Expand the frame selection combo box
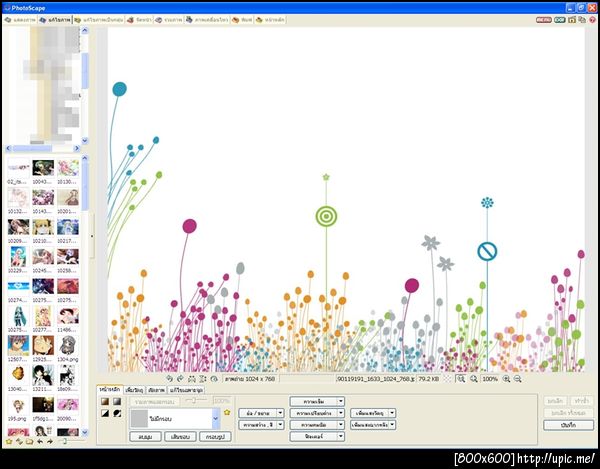Screen dimensions: 600x469 [x=215, y=419]
